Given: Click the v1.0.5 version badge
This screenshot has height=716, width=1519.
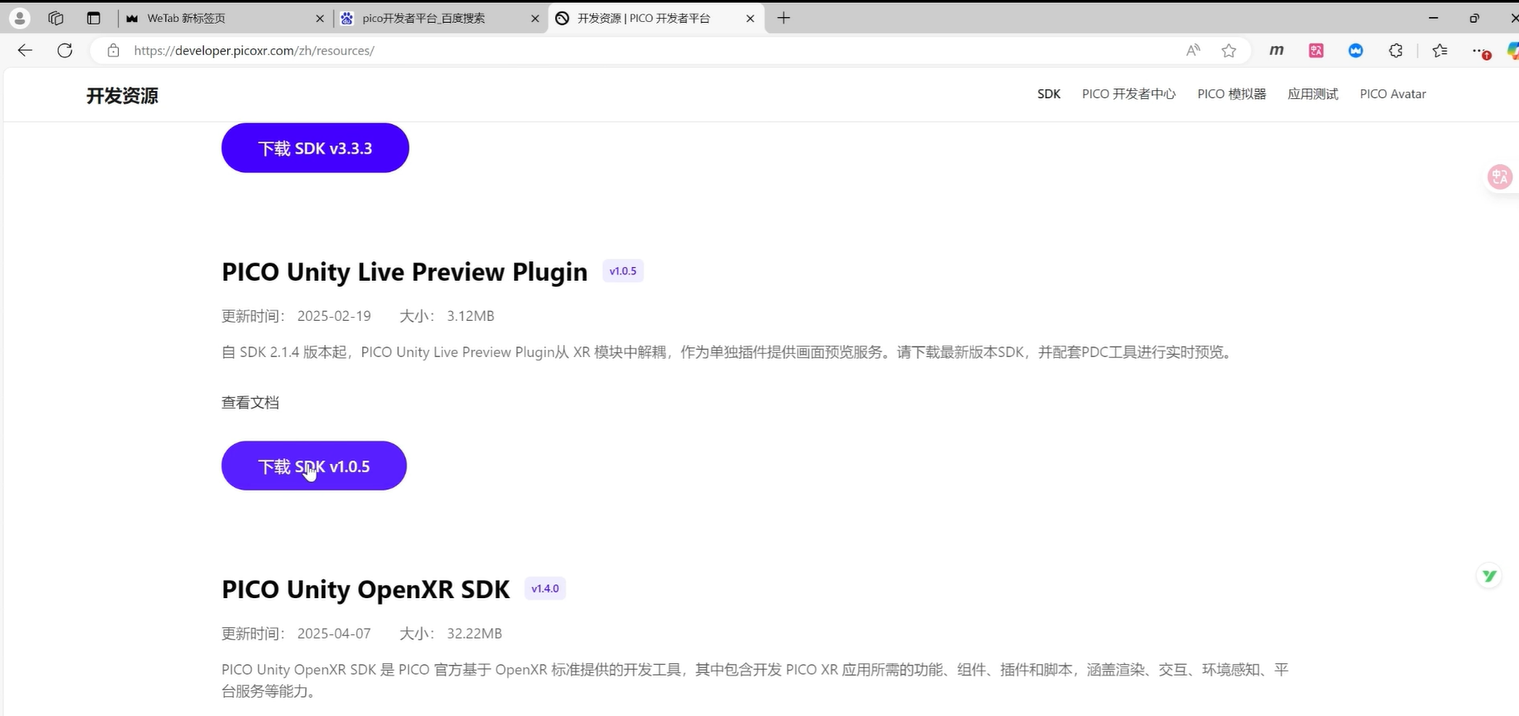Looking at the screenshot, I should click(x=623, y=271).
